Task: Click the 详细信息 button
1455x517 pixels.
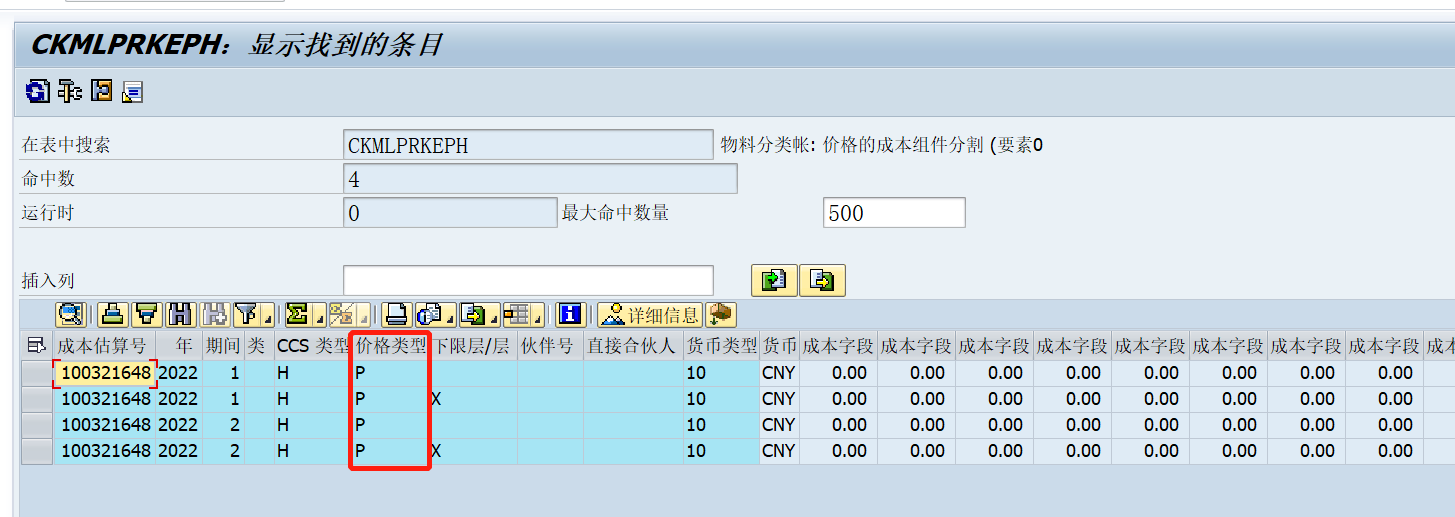Action: coord(650,315)
